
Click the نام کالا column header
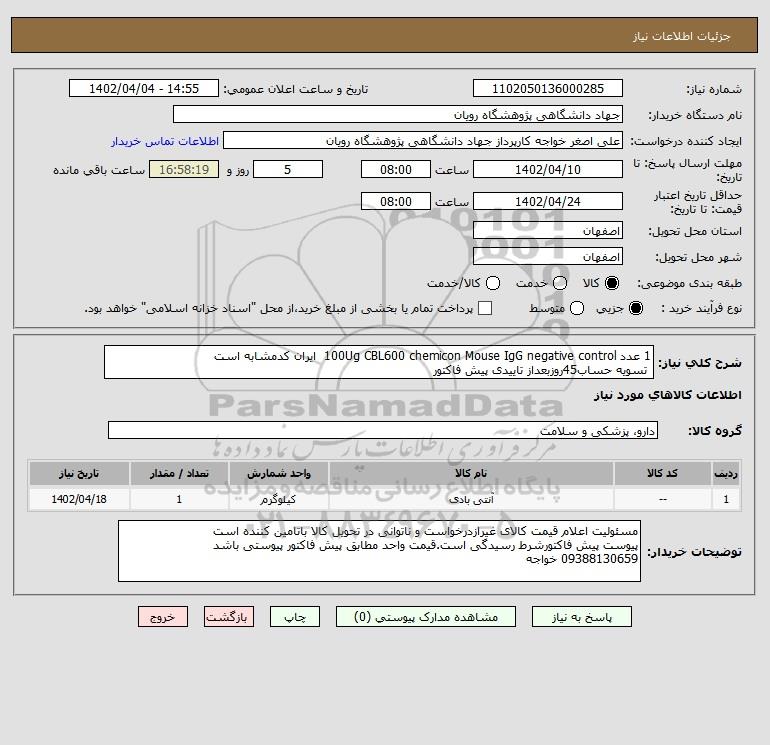(x=471, y=473)
